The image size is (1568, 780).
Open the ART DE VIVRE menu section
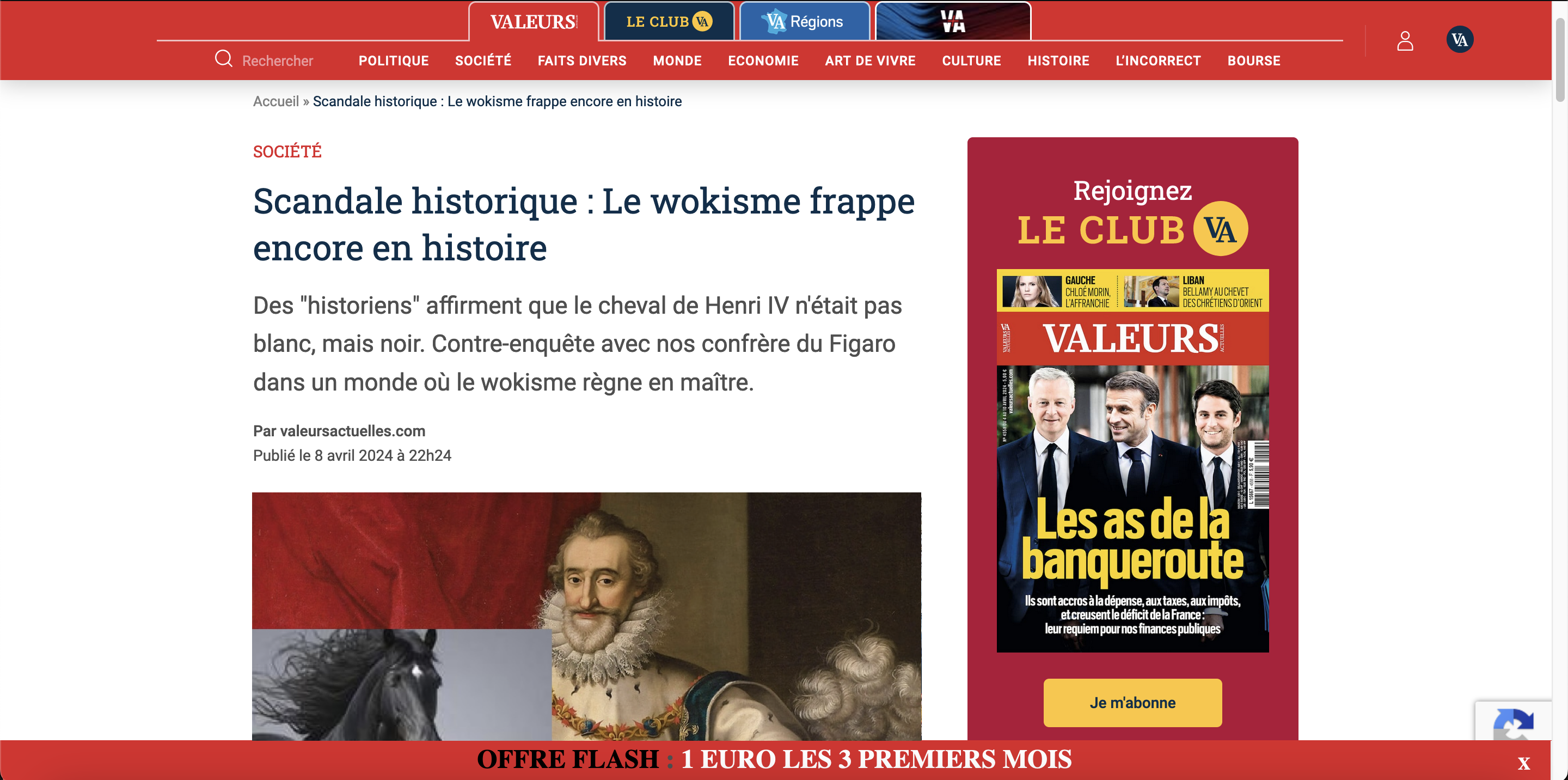pyautogui.click(x=870, y=61)
